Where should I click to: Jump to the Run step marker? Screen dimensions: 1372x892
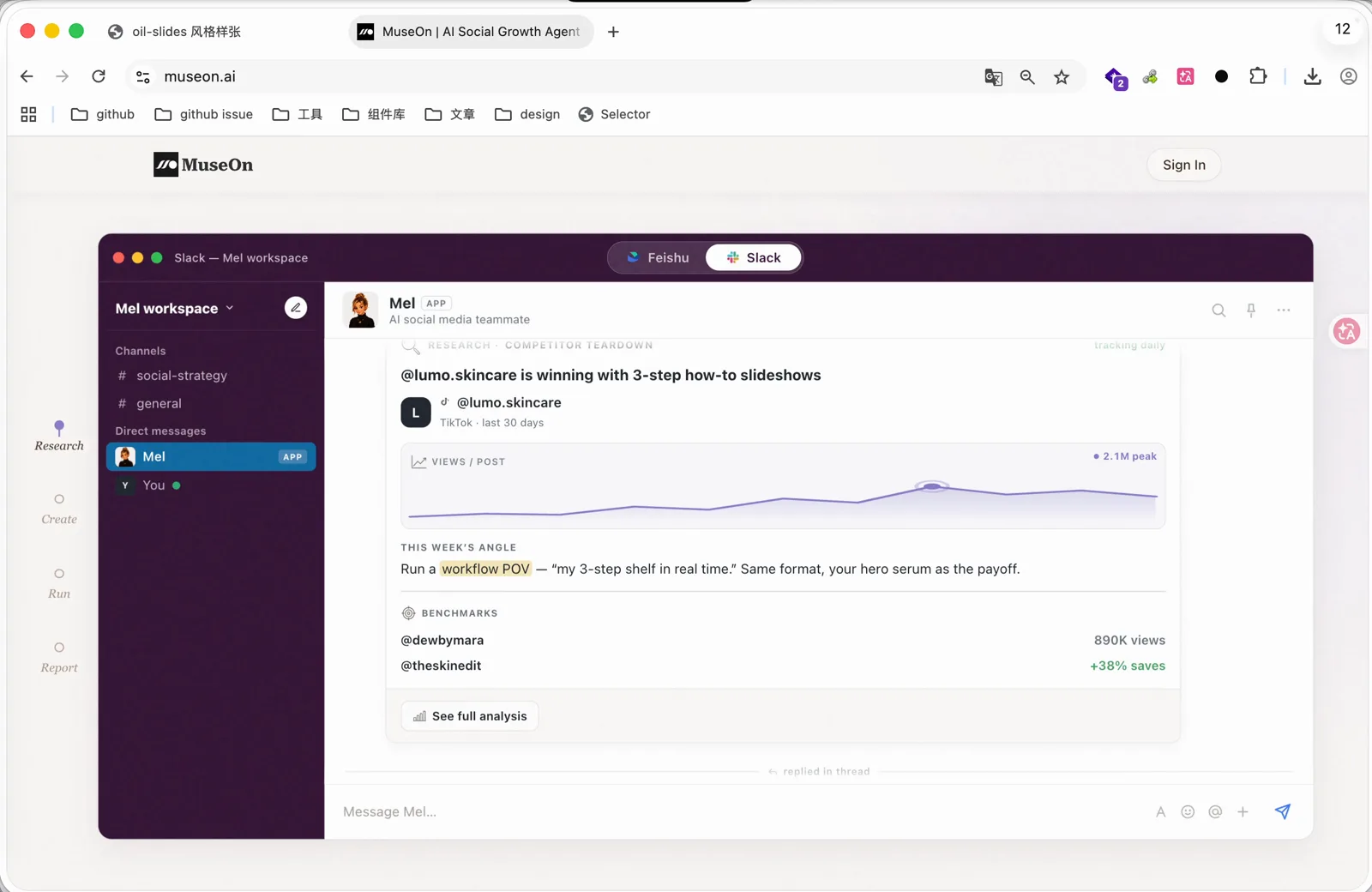tap(59, 584)
